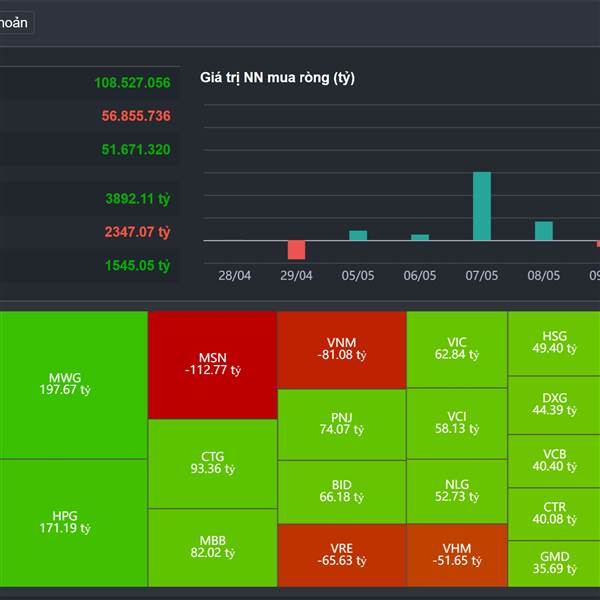The height and width of the screenshot is (600, 600).
Task: Select the MWG 197.67 tỷ tile
Action: 72,384
